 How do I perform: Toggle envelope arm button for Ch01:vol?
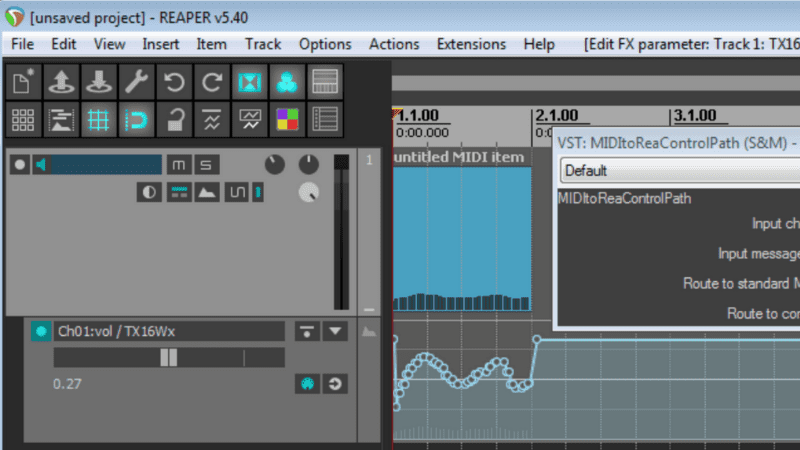[x=41, y=332]
